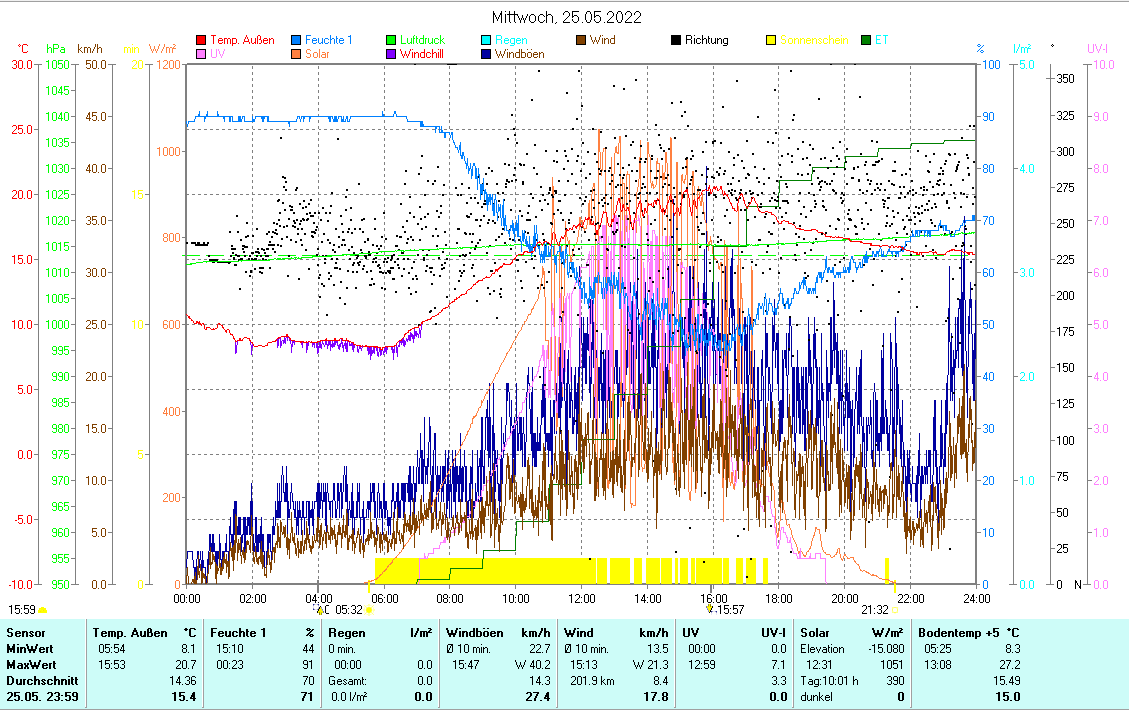Click the blue Feuchte 1 legend square
This screenshot has height=711, width=1129.
(297, 41)
